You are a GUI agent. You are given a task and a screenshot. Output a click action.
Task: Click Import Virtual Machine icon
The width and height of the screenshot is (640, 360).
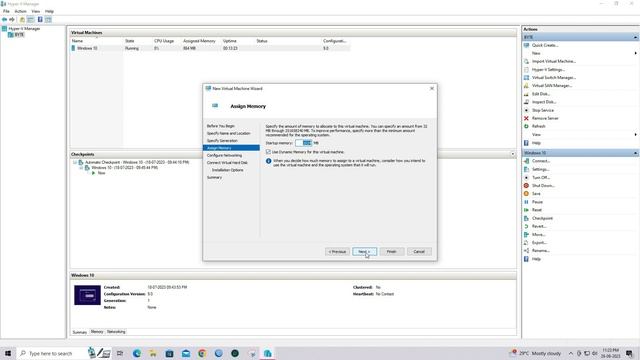click(x=527, y=61)
